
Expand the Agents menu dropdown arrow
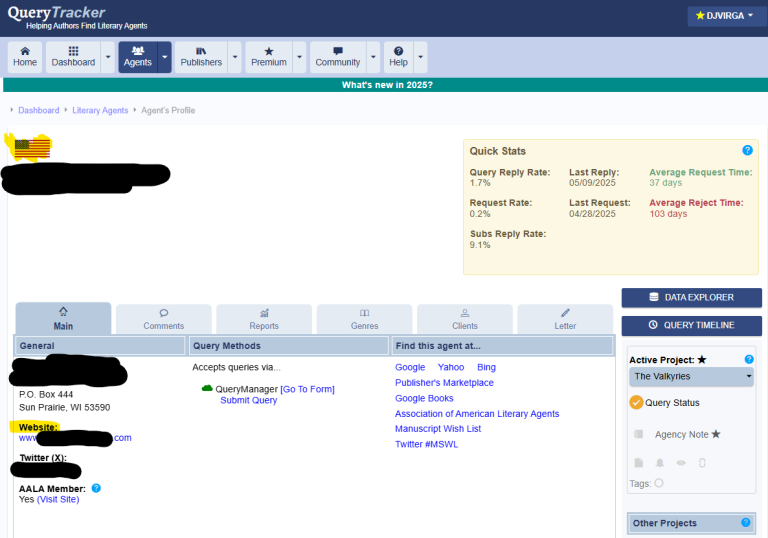165,57
